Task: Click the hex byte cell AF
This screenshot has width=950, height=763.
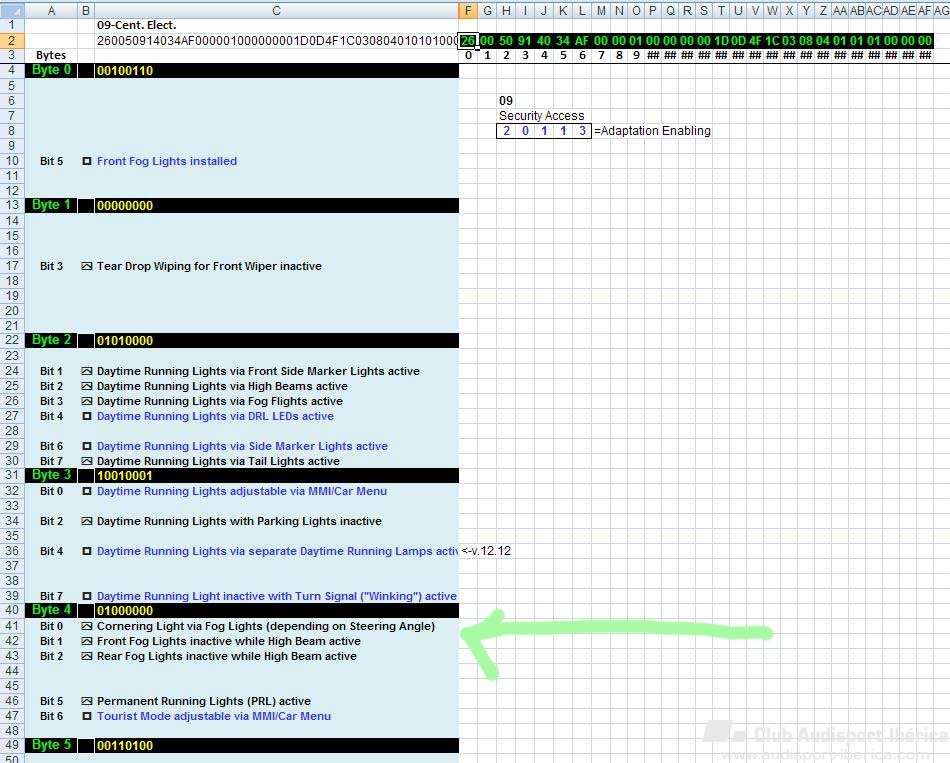Action: tap(582, 41)
